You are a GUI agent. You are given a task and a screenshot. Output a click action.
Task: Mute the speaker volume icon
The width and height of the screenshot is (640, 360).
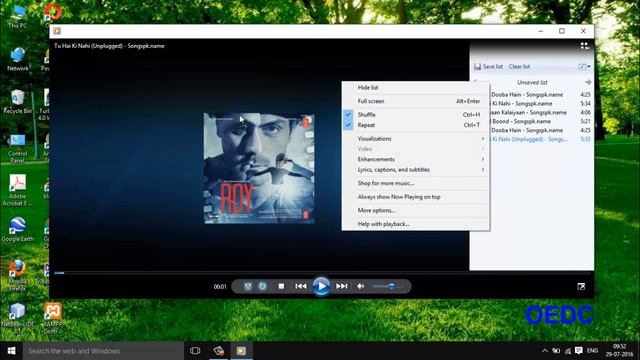click(360, 286)
